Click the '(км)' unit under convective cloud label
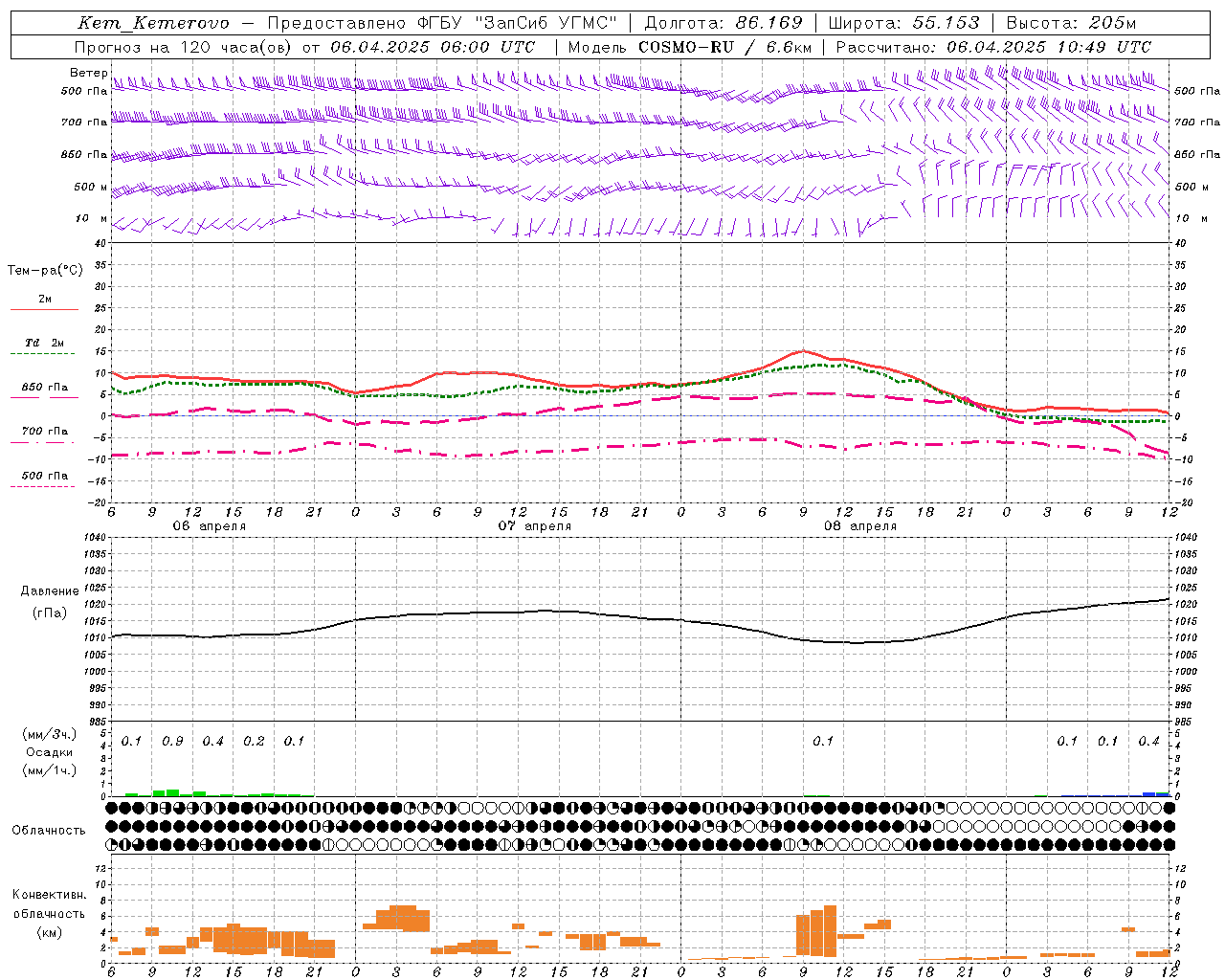 click(49, 932)
